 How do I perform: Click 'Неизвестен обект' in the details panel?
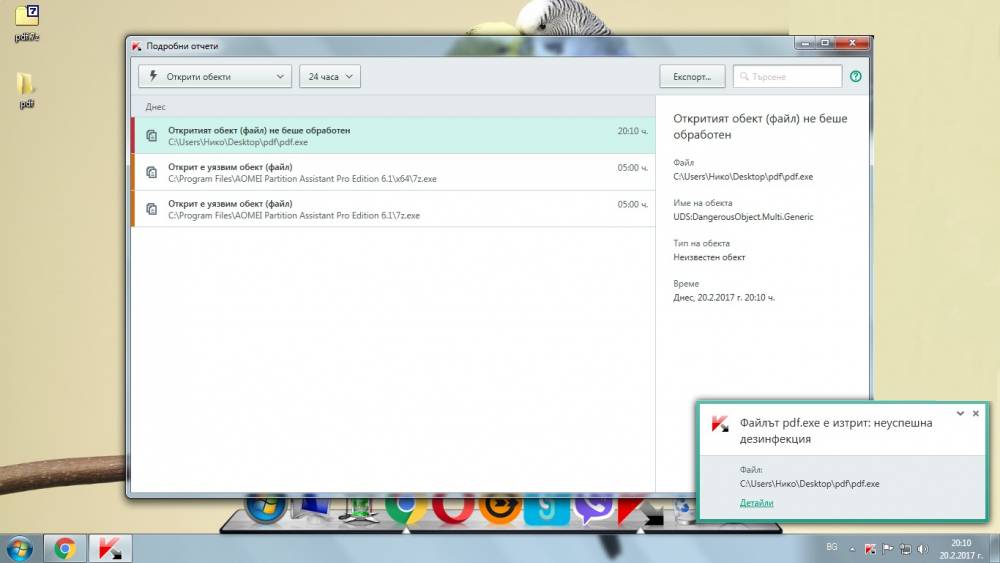[709, 257]
